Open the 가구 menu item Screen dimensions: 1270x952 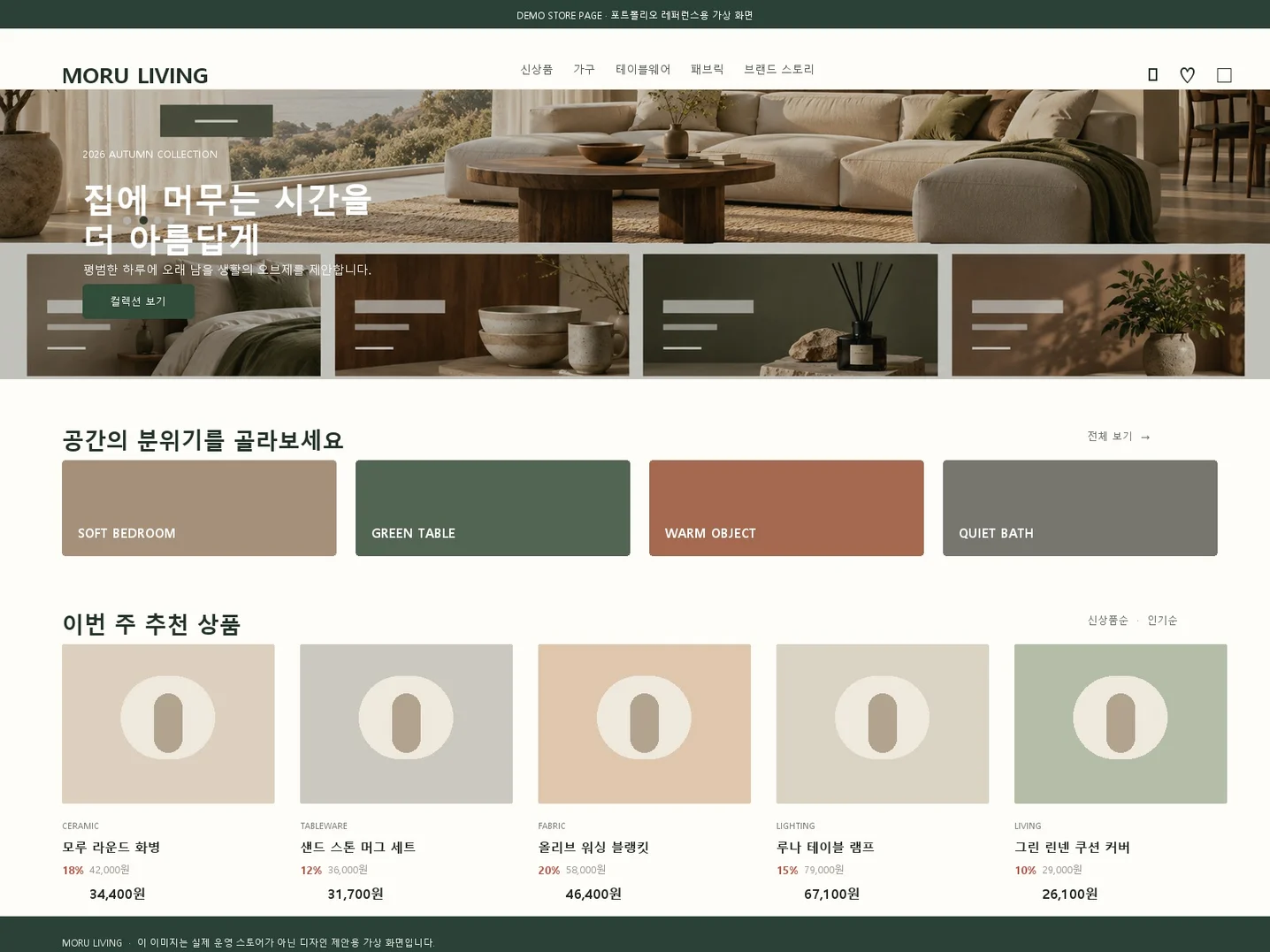click(584, 69)
